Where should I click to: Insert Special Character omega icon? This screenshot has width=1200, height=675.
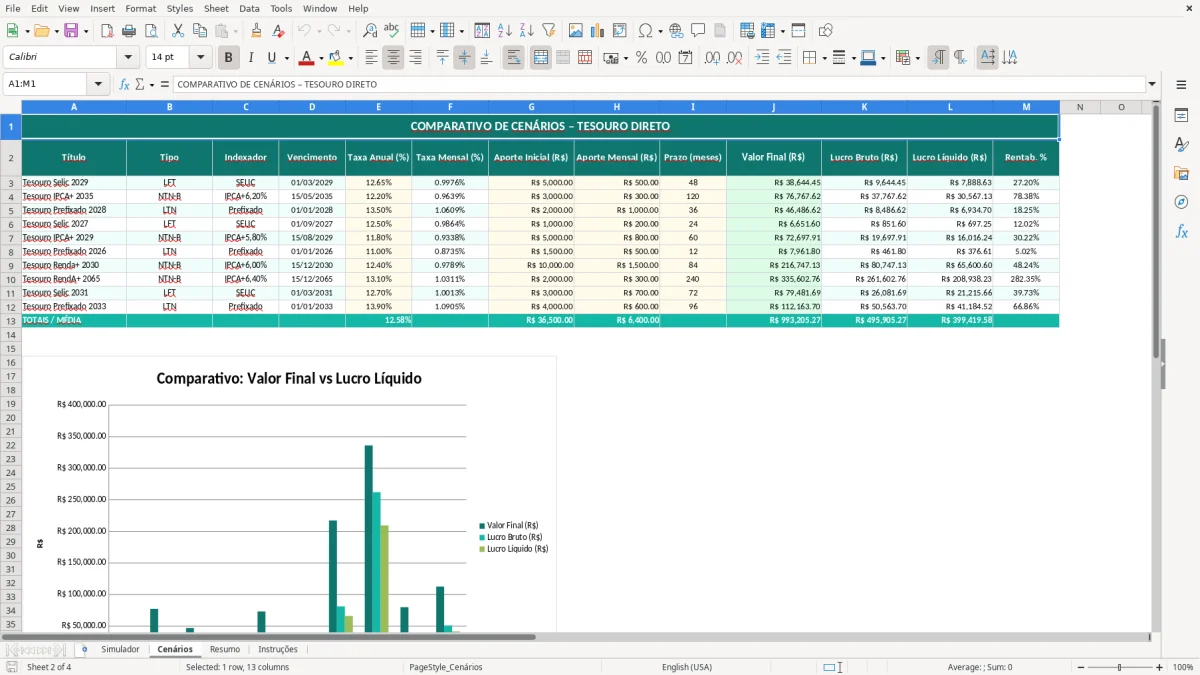click(x=645, y=31)
